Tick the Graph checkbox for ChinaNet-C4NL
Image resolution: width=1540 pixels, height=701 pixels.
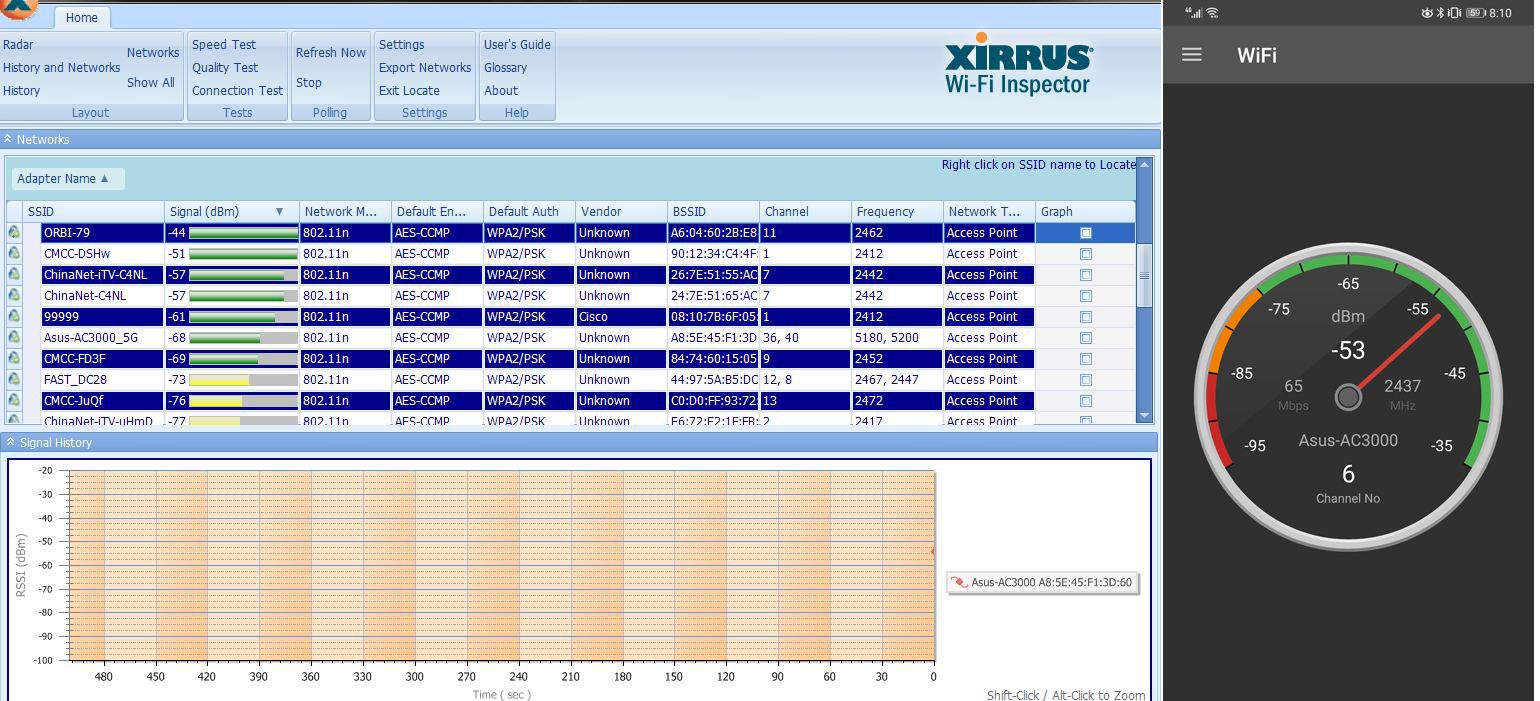[x=1086, y=296]
